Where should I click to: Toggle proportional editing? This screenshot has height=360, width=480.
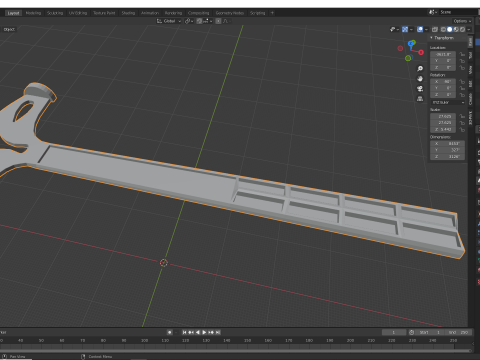tap(218, 21)
